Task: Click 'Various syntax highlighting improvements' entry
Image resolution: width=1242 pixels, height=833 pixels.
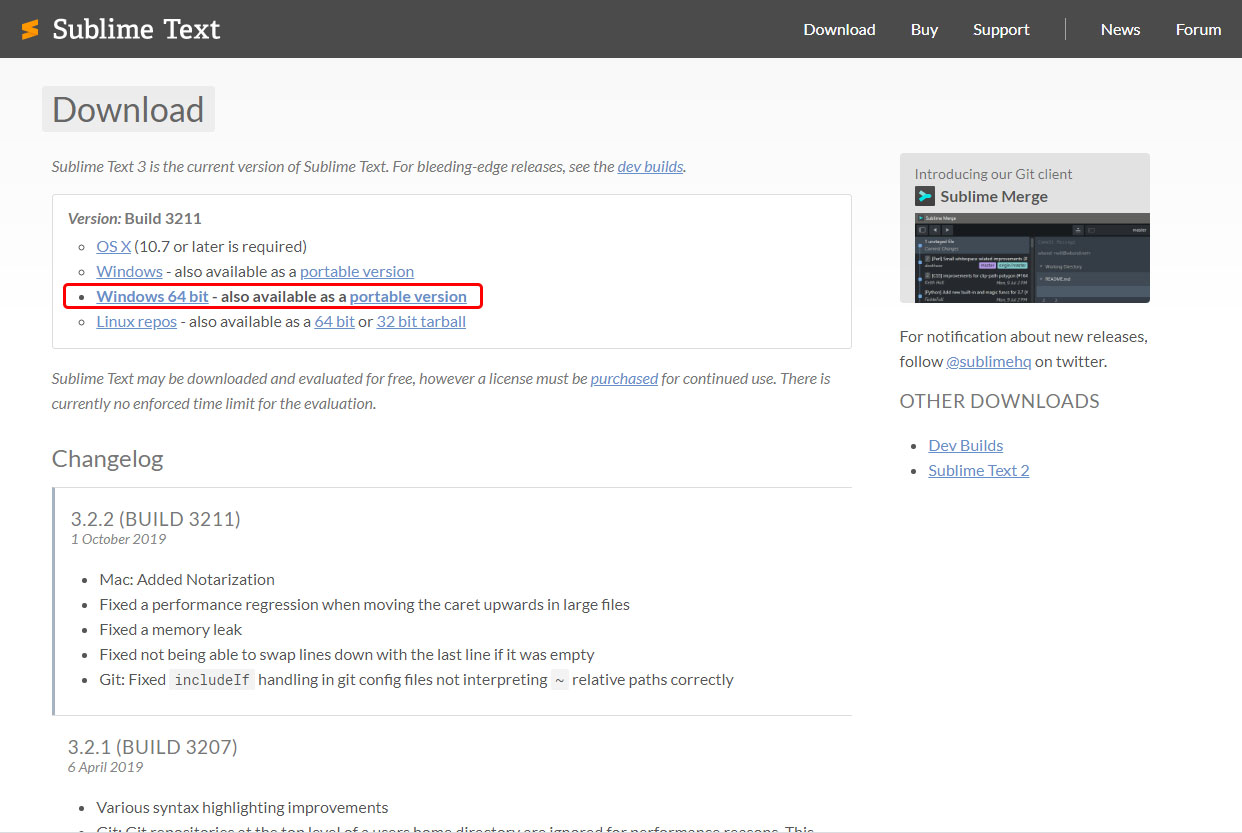Action: pyautogui.click(x=242, y=807)
